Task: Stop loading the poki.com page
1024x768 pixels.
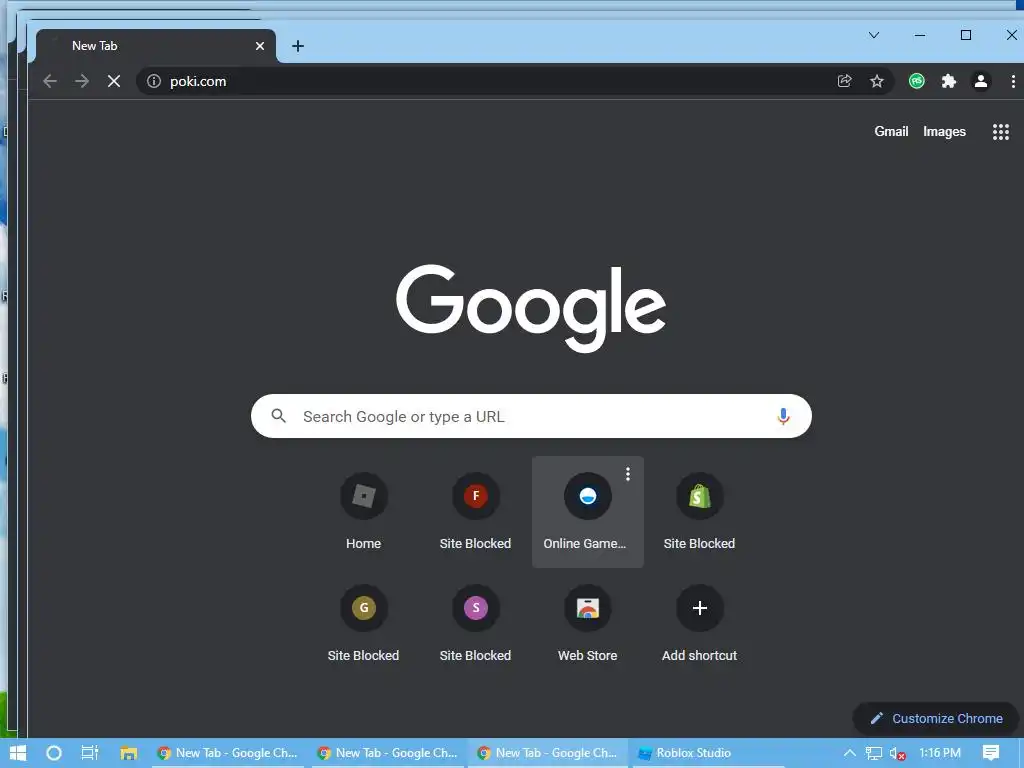Action: click(x=114, y=81)
